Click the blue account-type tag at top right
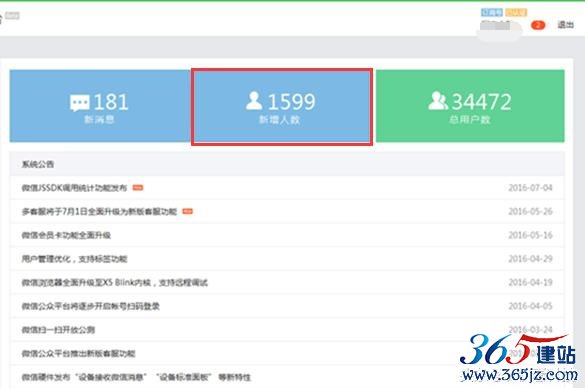 click(x=492, y=13)
